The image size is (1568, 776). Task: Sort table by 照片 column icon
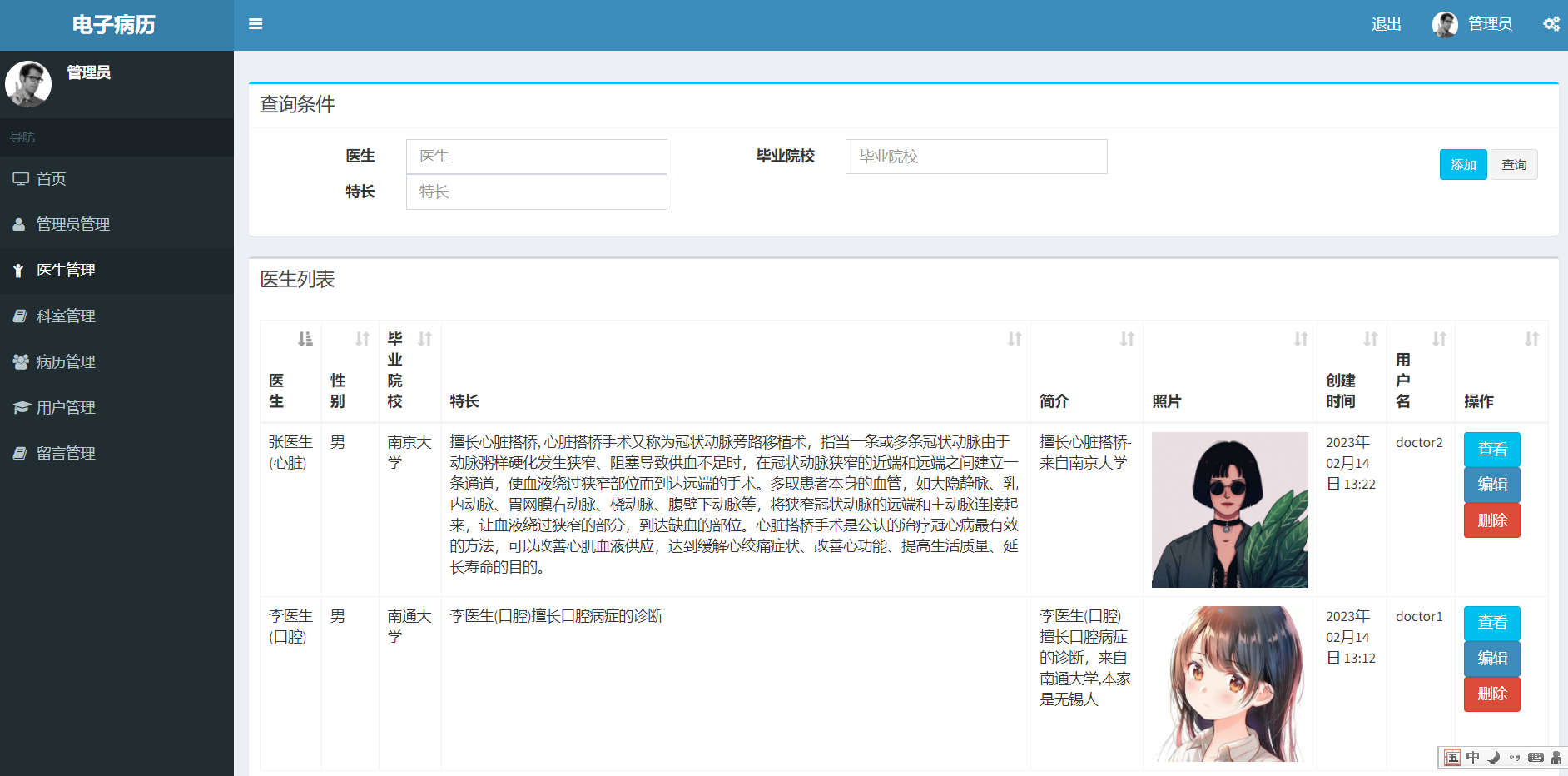pyautogui.click(x=1301, y=339)
